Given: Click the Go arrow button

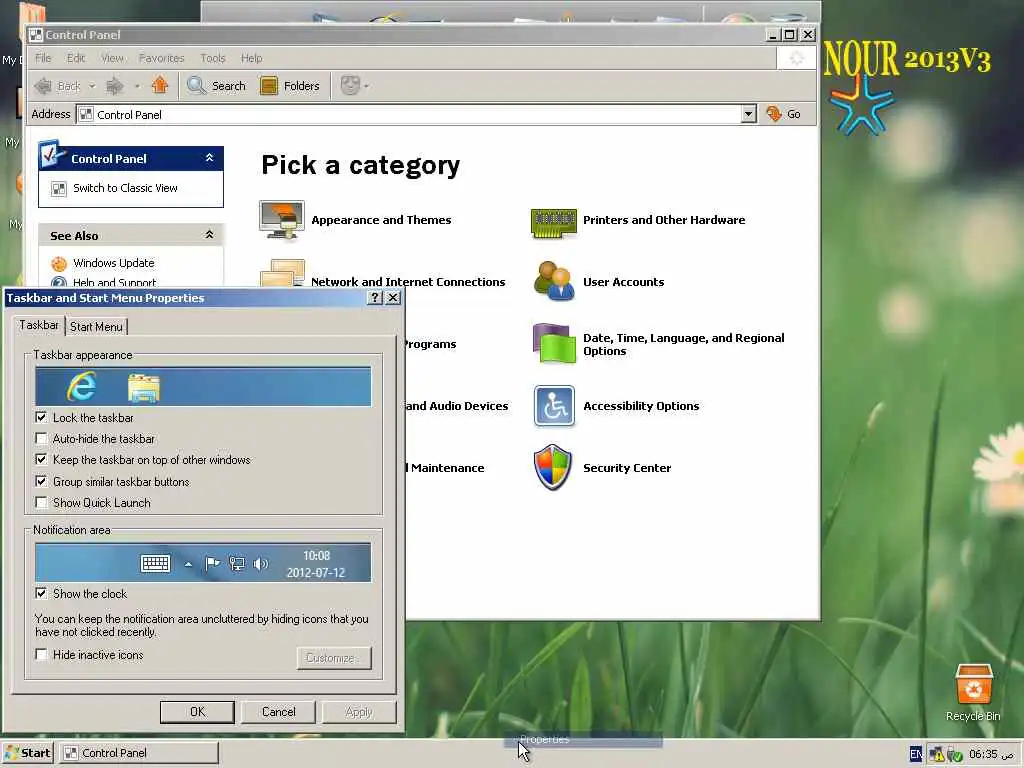Looking at the screenshot, I should (783, 114).
